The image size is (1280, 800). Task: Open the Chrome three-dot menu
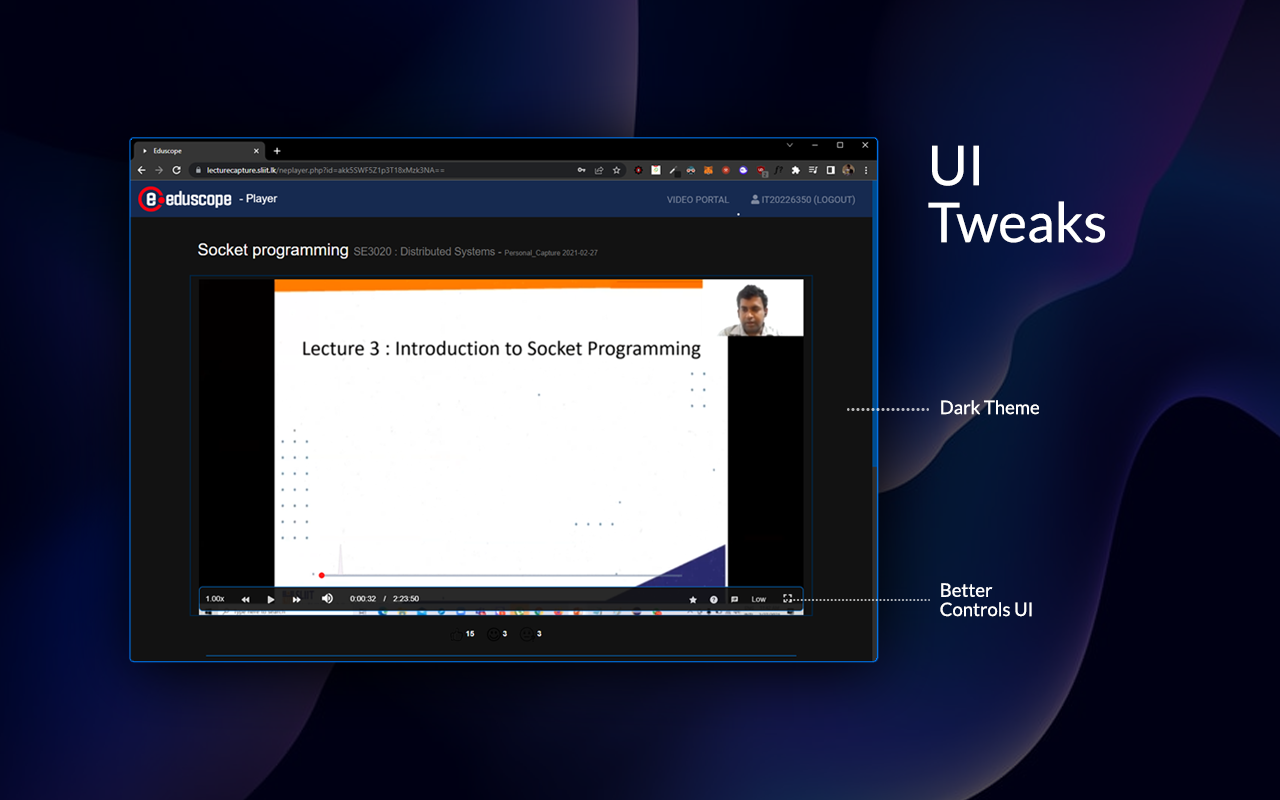click(x=866, y=170)
